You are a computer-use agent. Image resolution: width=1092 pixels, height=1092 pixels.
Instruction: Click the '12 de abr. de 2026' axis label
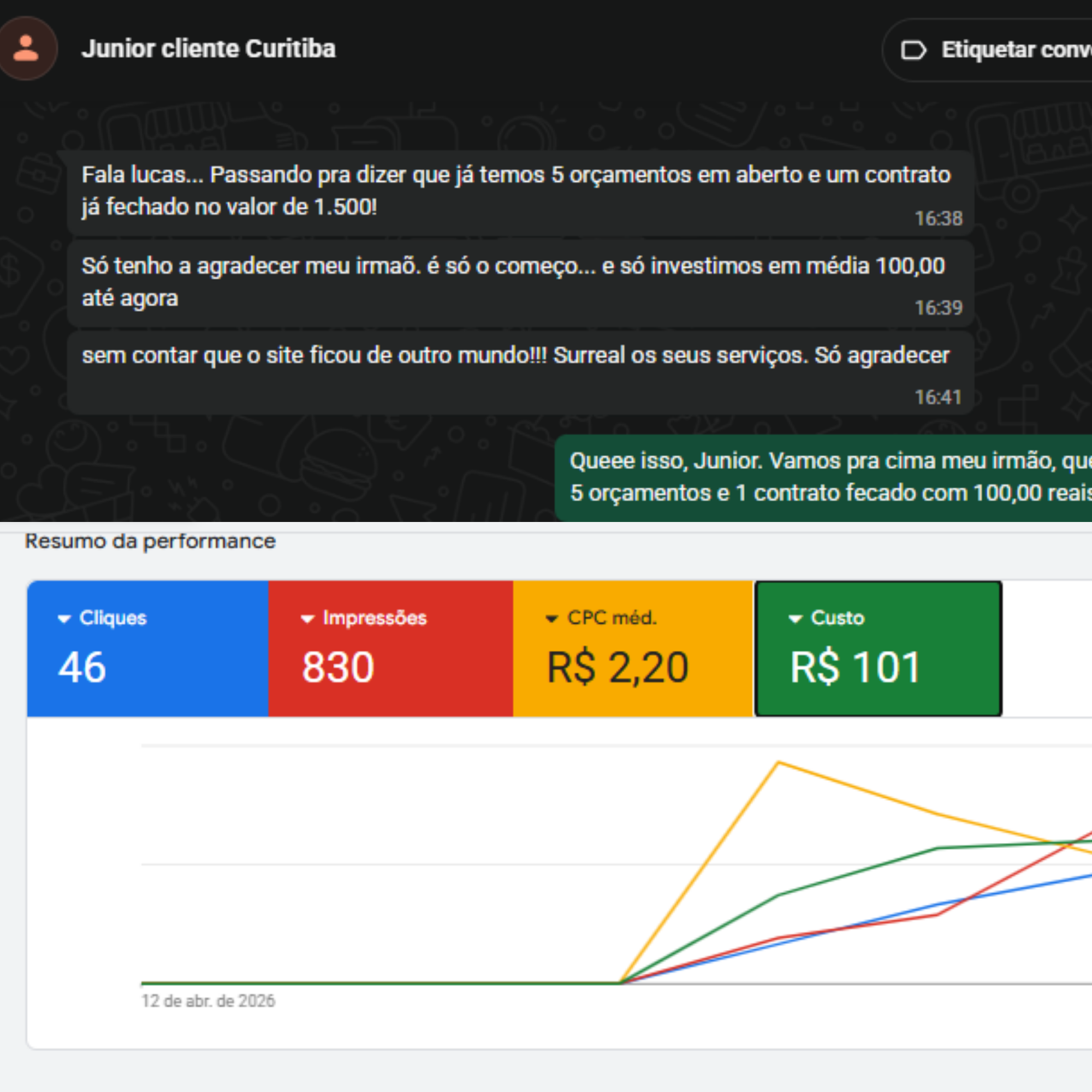(x=208, y=1001)
